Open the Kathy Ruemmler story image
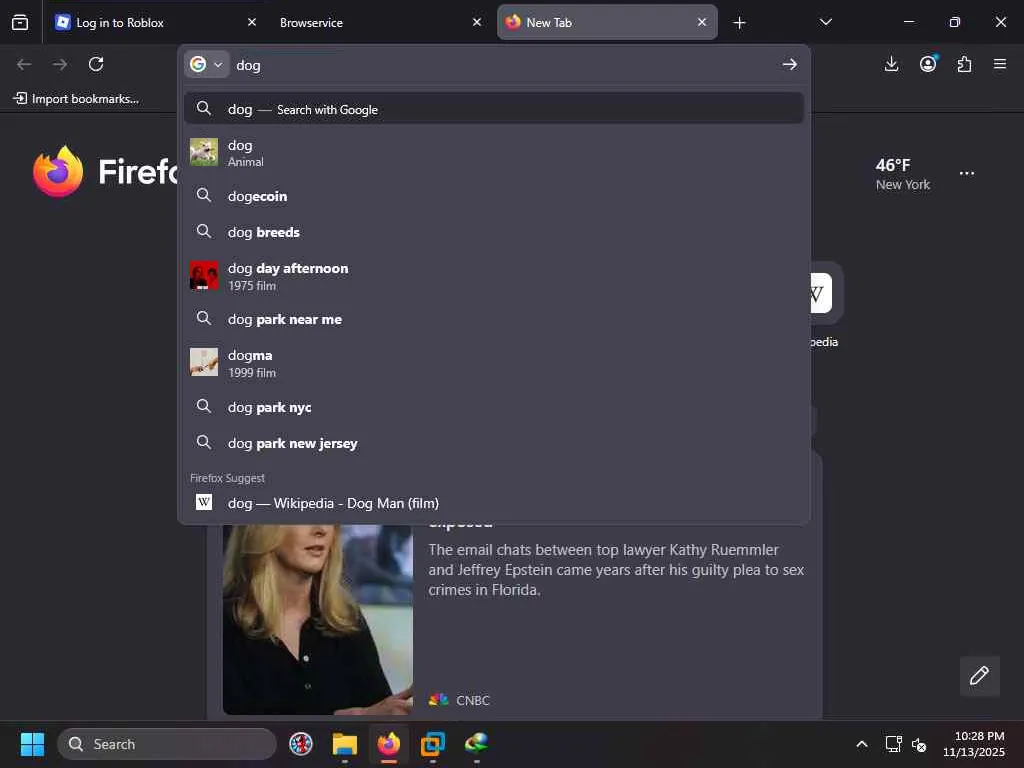 click(x=318, y=619)
